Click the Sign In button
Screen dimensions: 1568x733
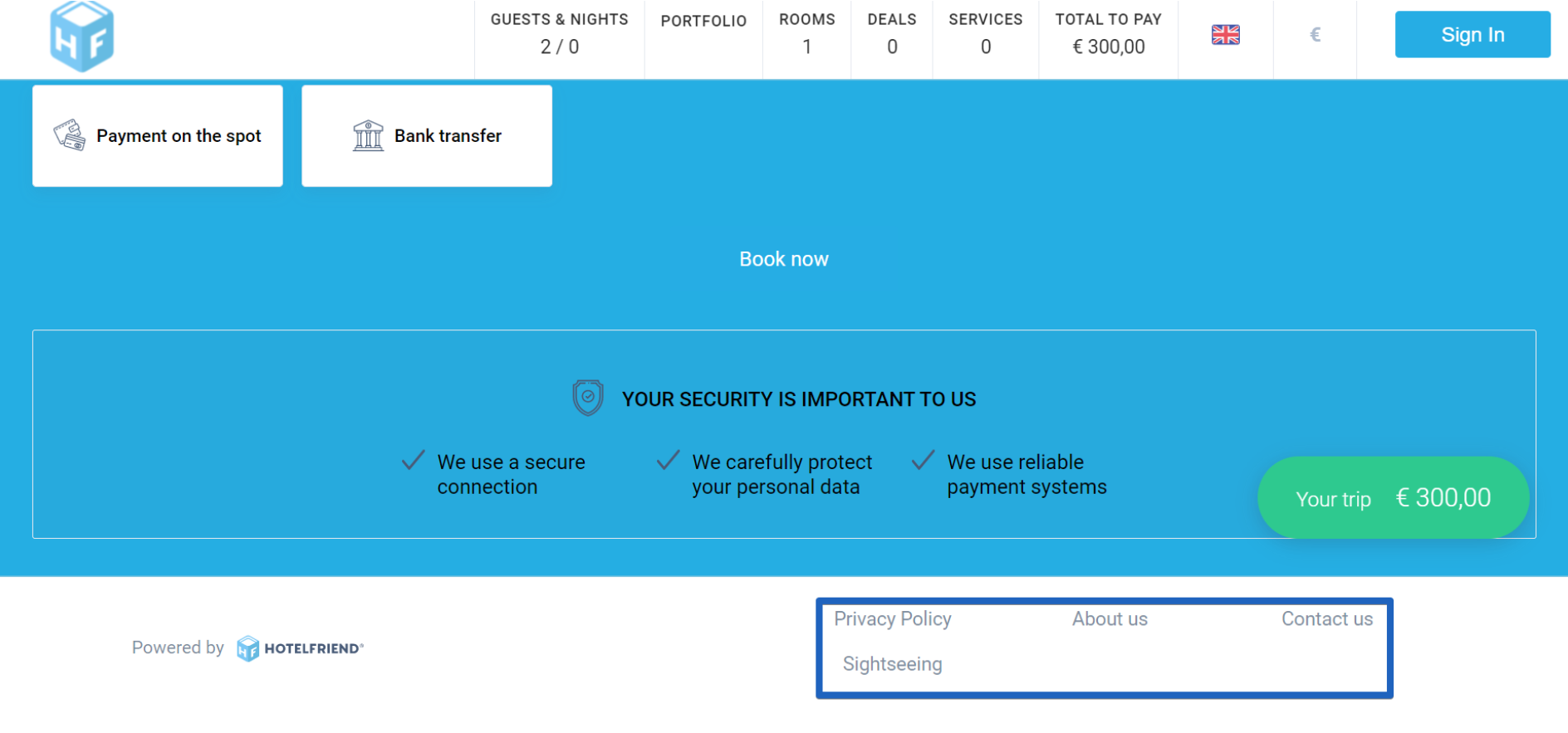coord(1472,35)
